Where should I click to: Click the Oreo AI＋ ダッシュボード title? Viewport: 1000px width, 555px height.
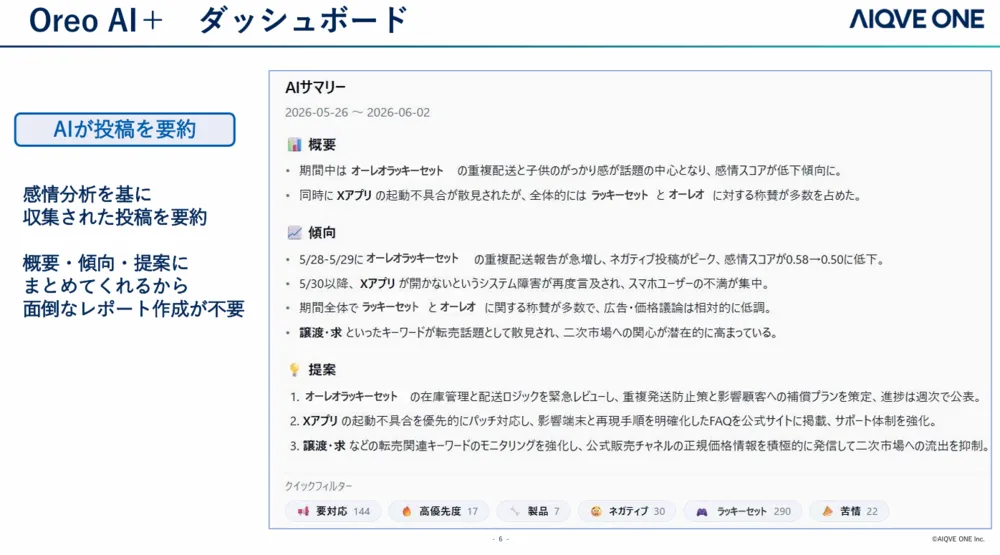pos(218,20)
